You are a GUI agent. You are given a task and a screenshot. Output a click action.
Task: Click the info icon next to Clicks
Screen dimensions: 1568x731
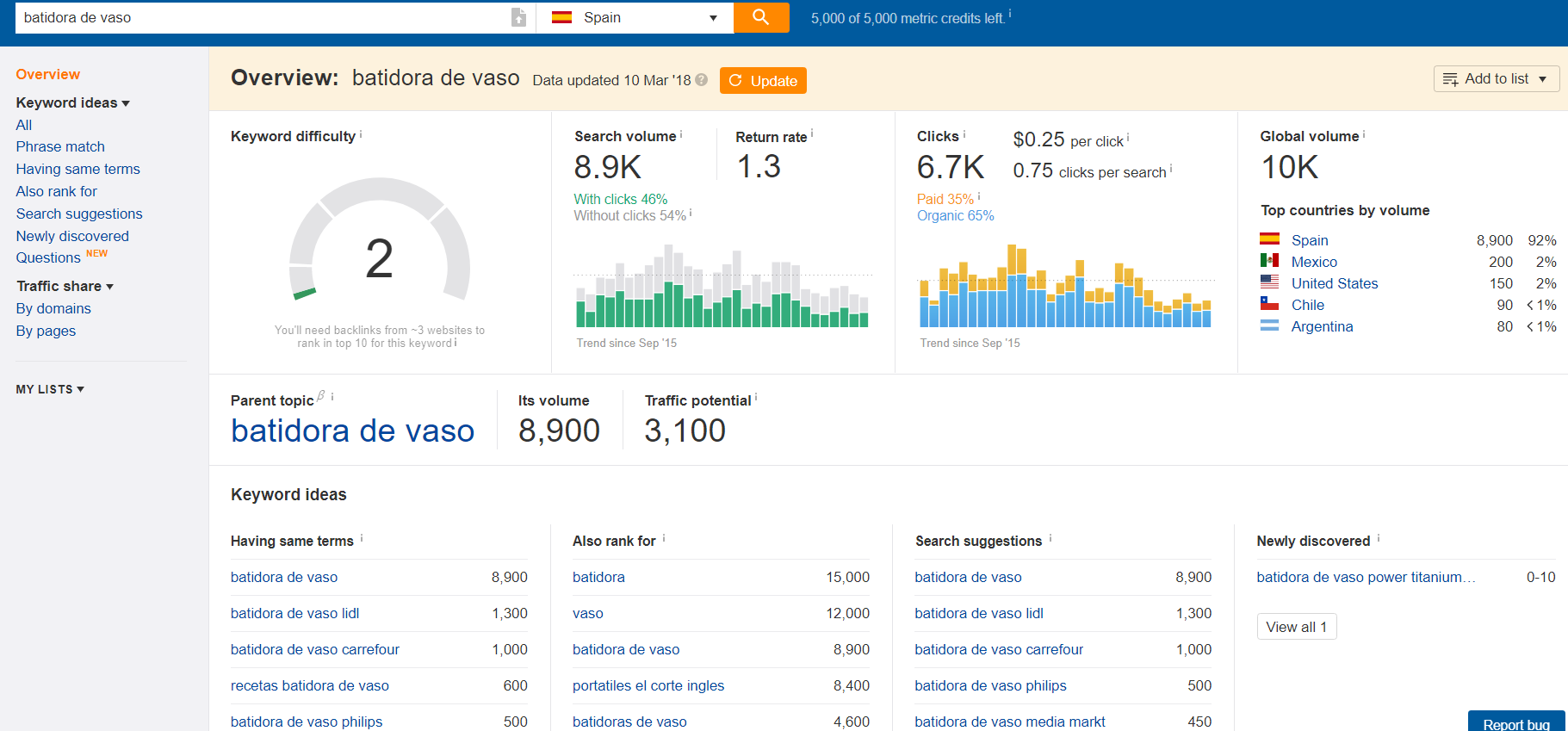(964, 133)
